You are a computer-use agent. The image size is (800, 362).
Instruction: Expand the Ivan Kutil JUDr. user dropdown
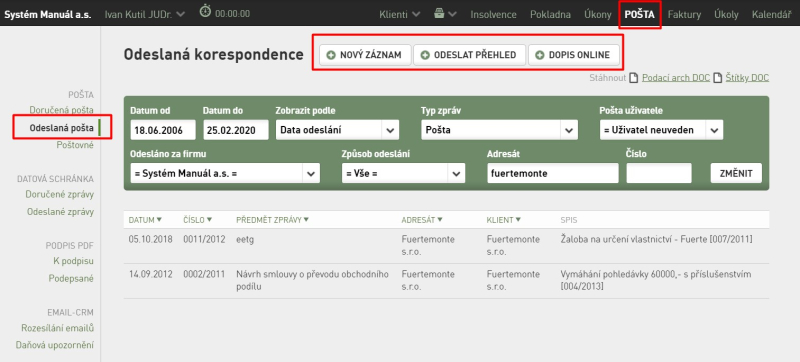[x=144, y=14]
